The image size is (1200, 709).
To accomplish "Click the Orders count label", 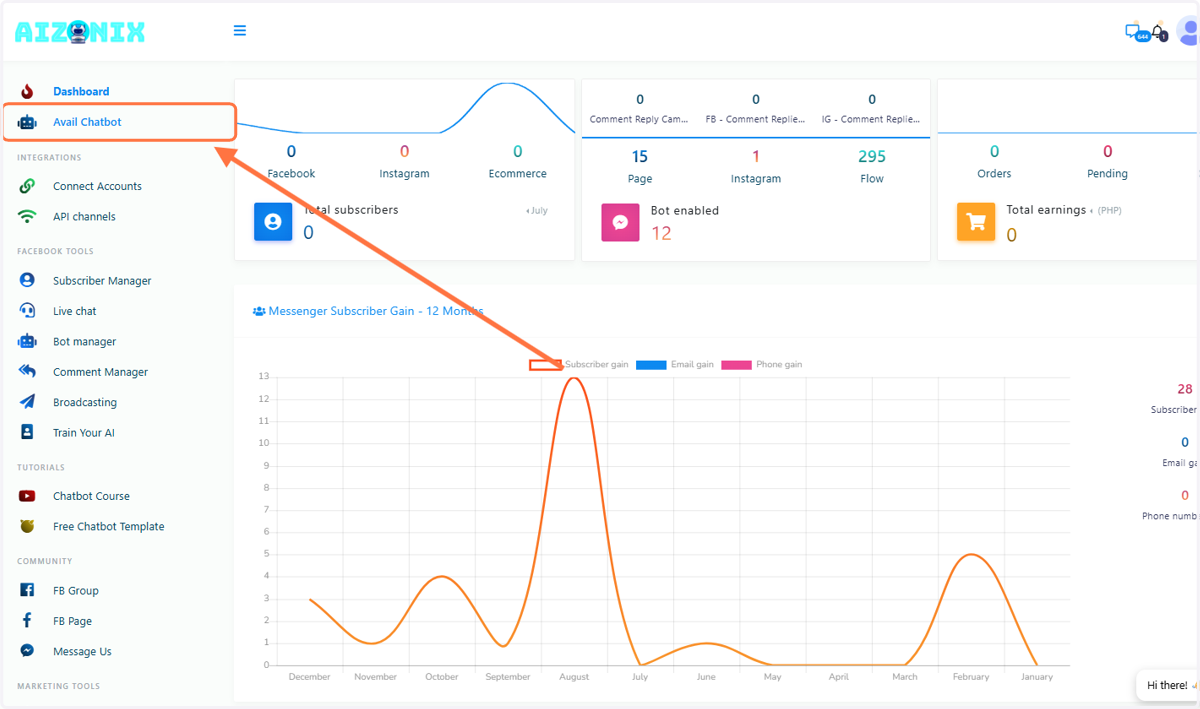I will pos(994,174).
